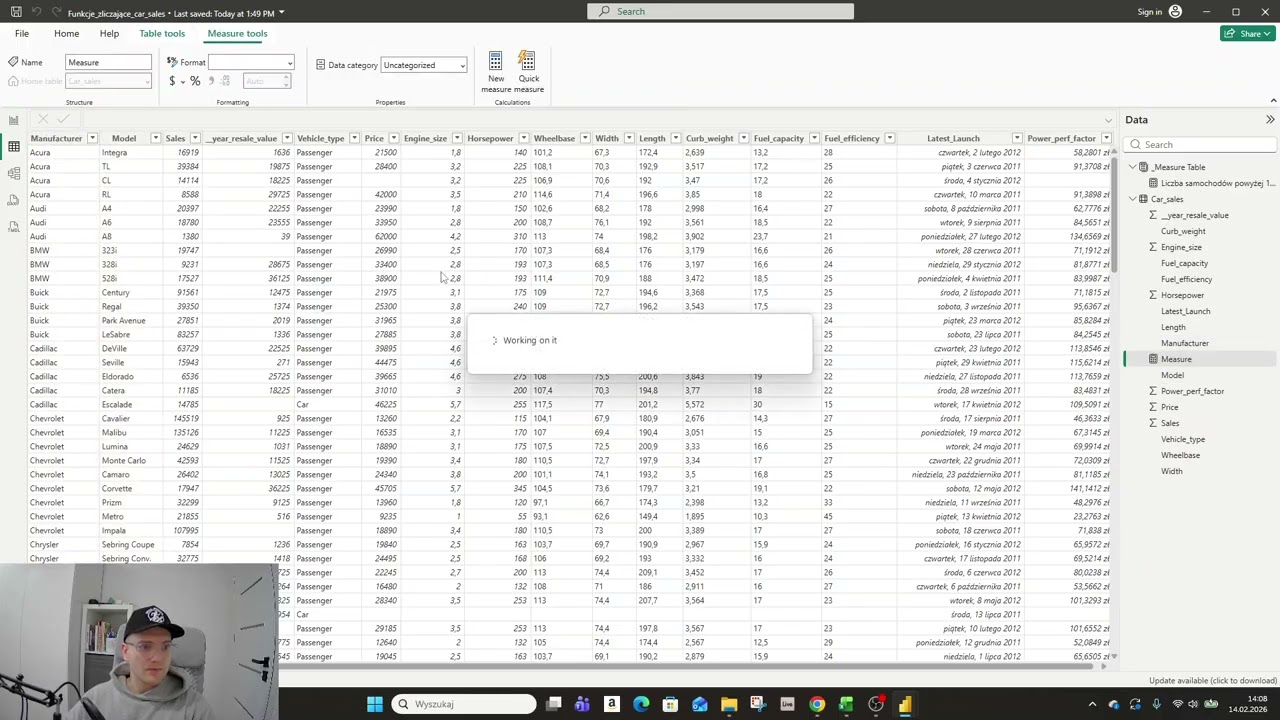Collapse the _Measure Table tree node
The image size is (1280, 720).
pos(1132,167)
